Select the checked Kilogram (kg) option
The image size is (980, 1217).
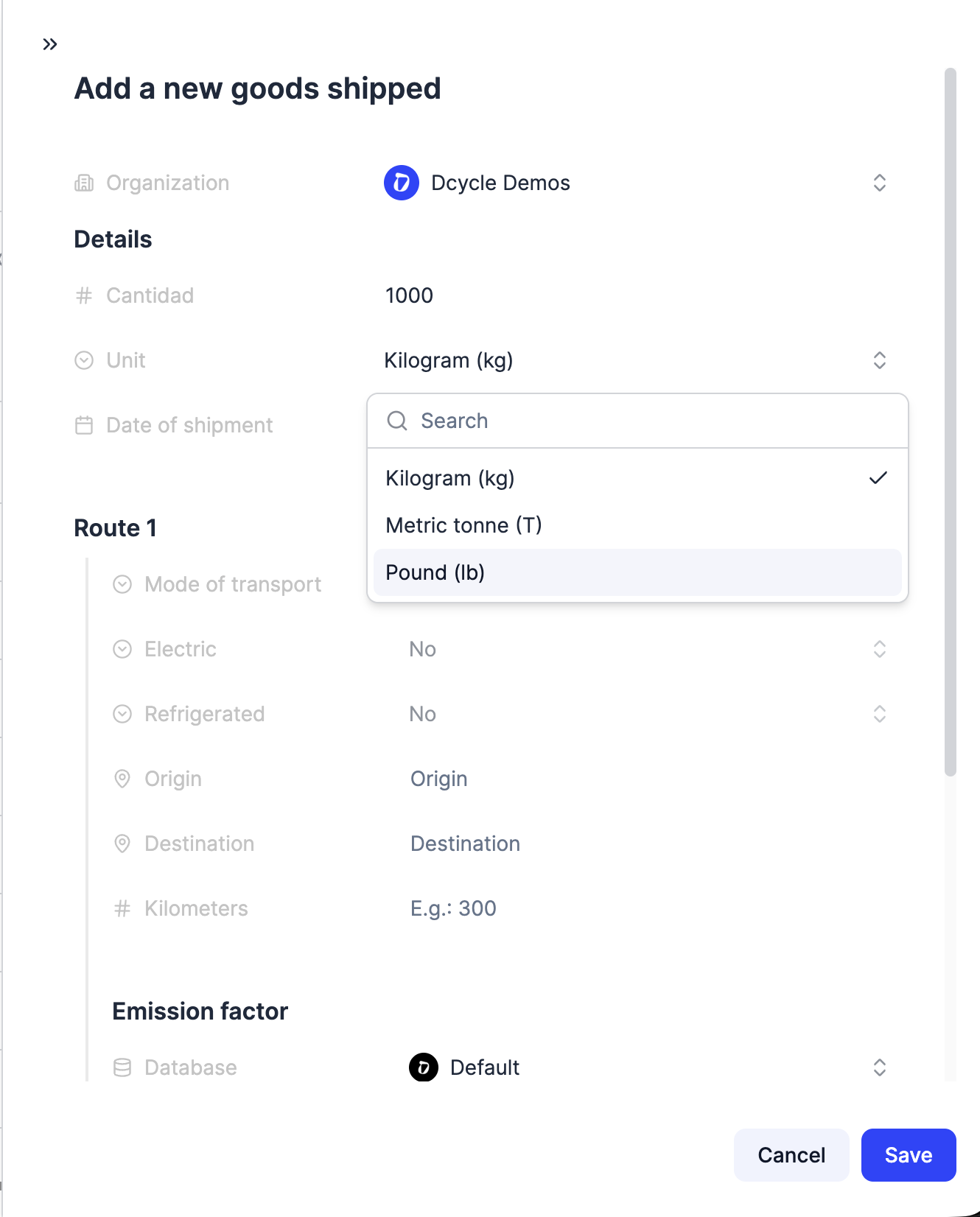[x=637, y=478]
